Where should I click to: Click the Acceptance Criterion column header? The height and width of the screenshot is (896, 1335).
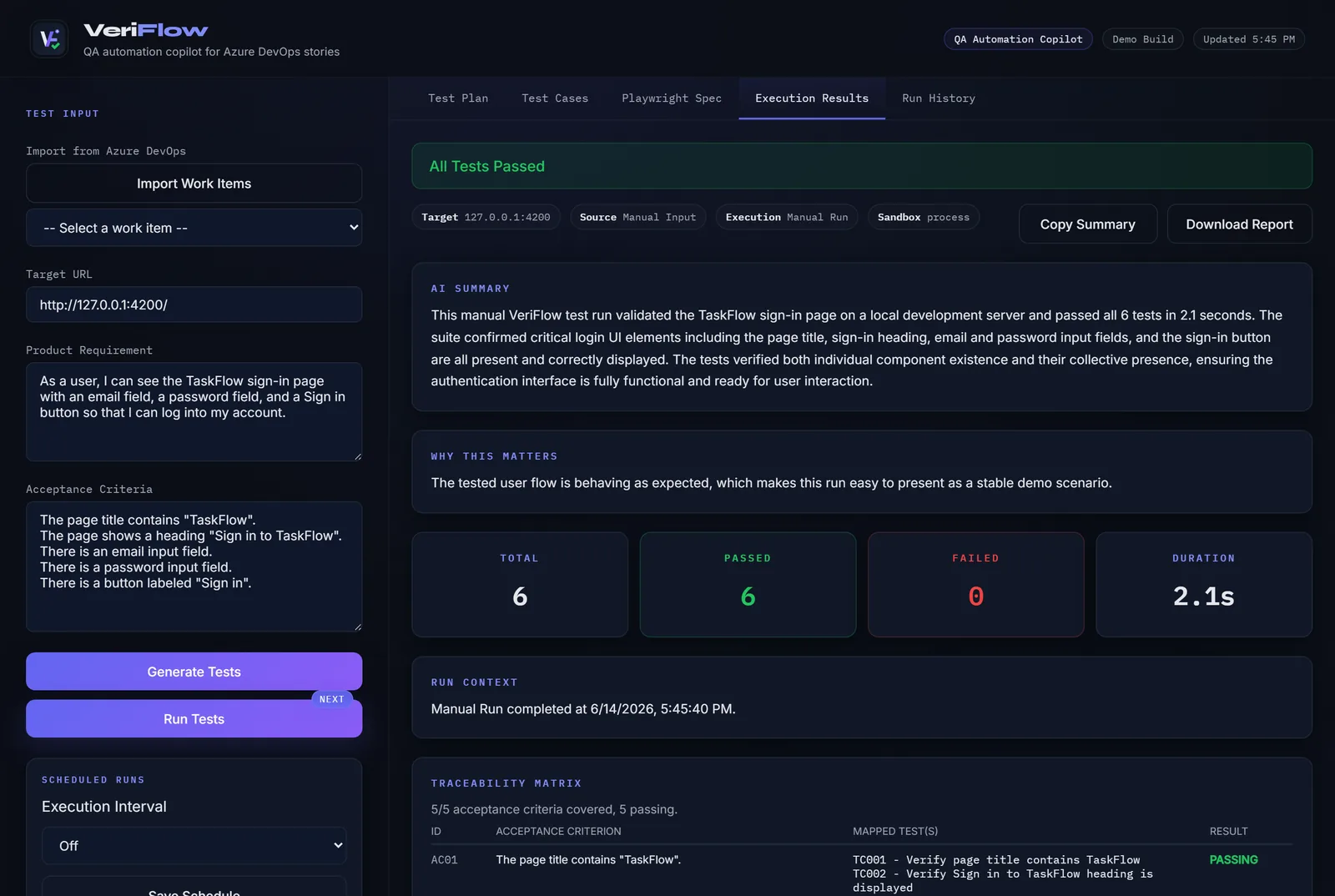click(558, 832)
